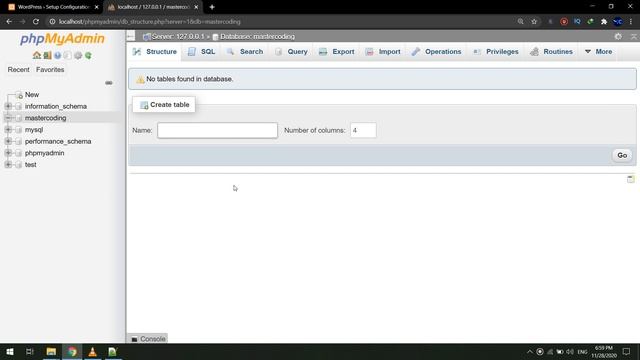Switch to the WordPress Setup Configuration browser tab
This screenshot has height=360, width=640.
click(x=53, y=7)
